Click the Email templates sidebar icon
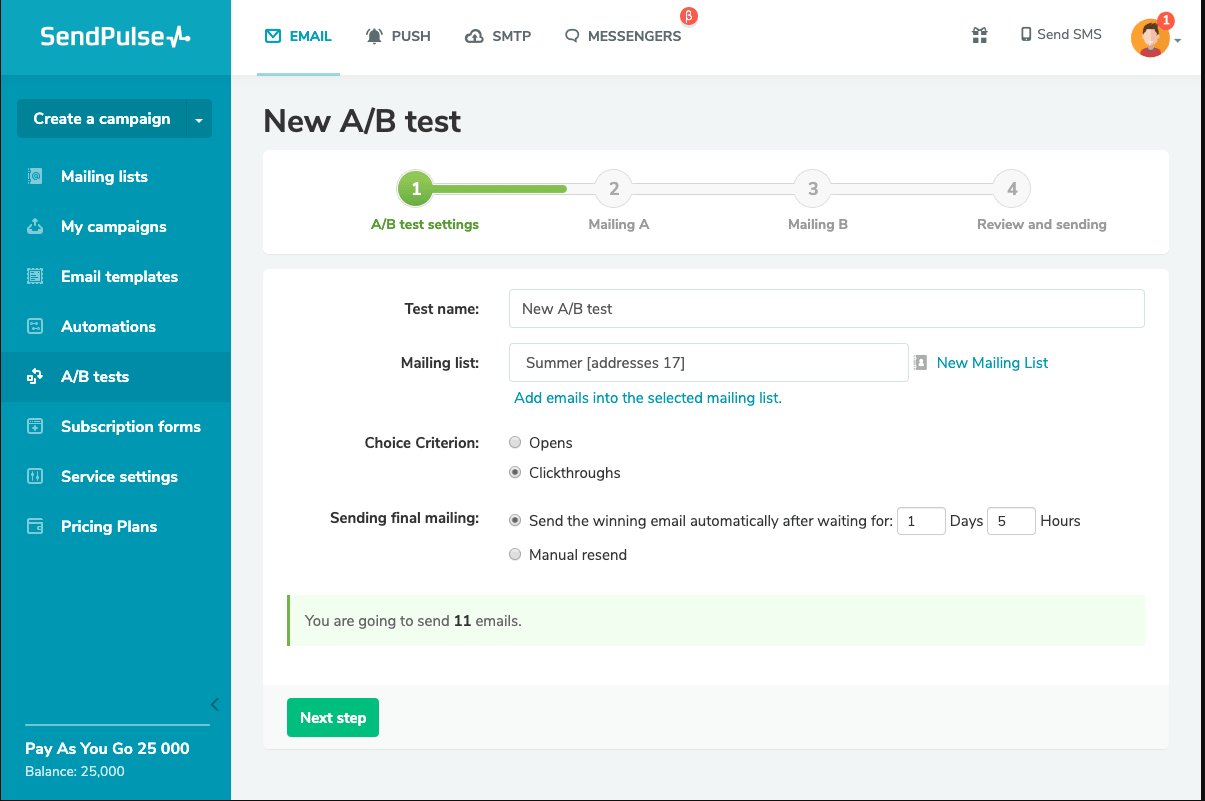 [35, 277]
